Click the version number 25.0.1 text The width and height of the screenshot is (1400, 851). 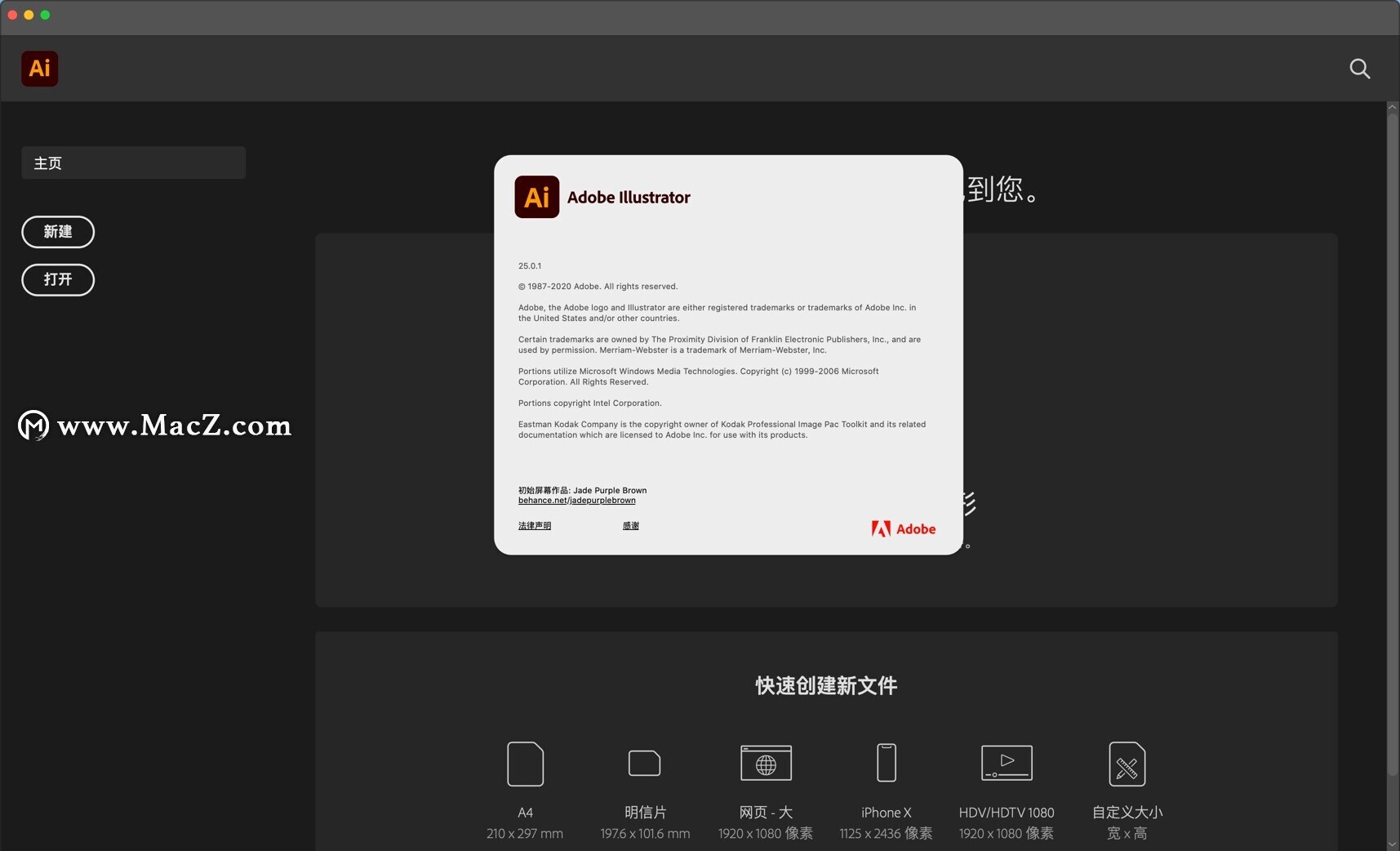pyautogui.click(x=530, y=266)
